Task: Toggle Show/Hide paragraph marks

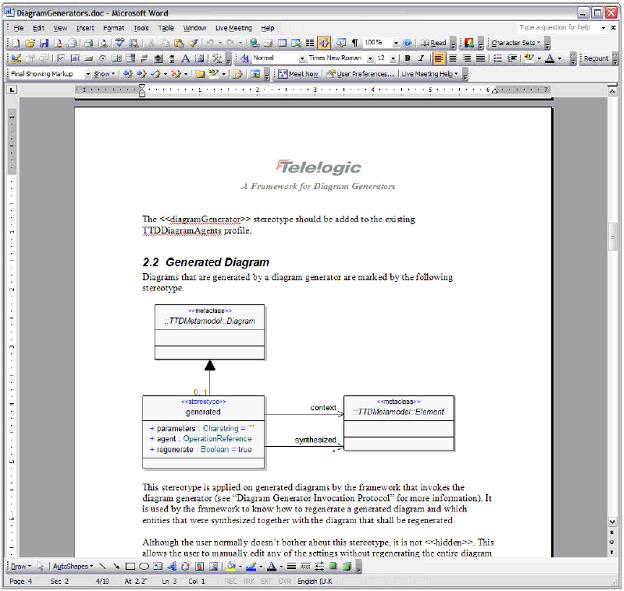Action: click(x=355, y=43)
